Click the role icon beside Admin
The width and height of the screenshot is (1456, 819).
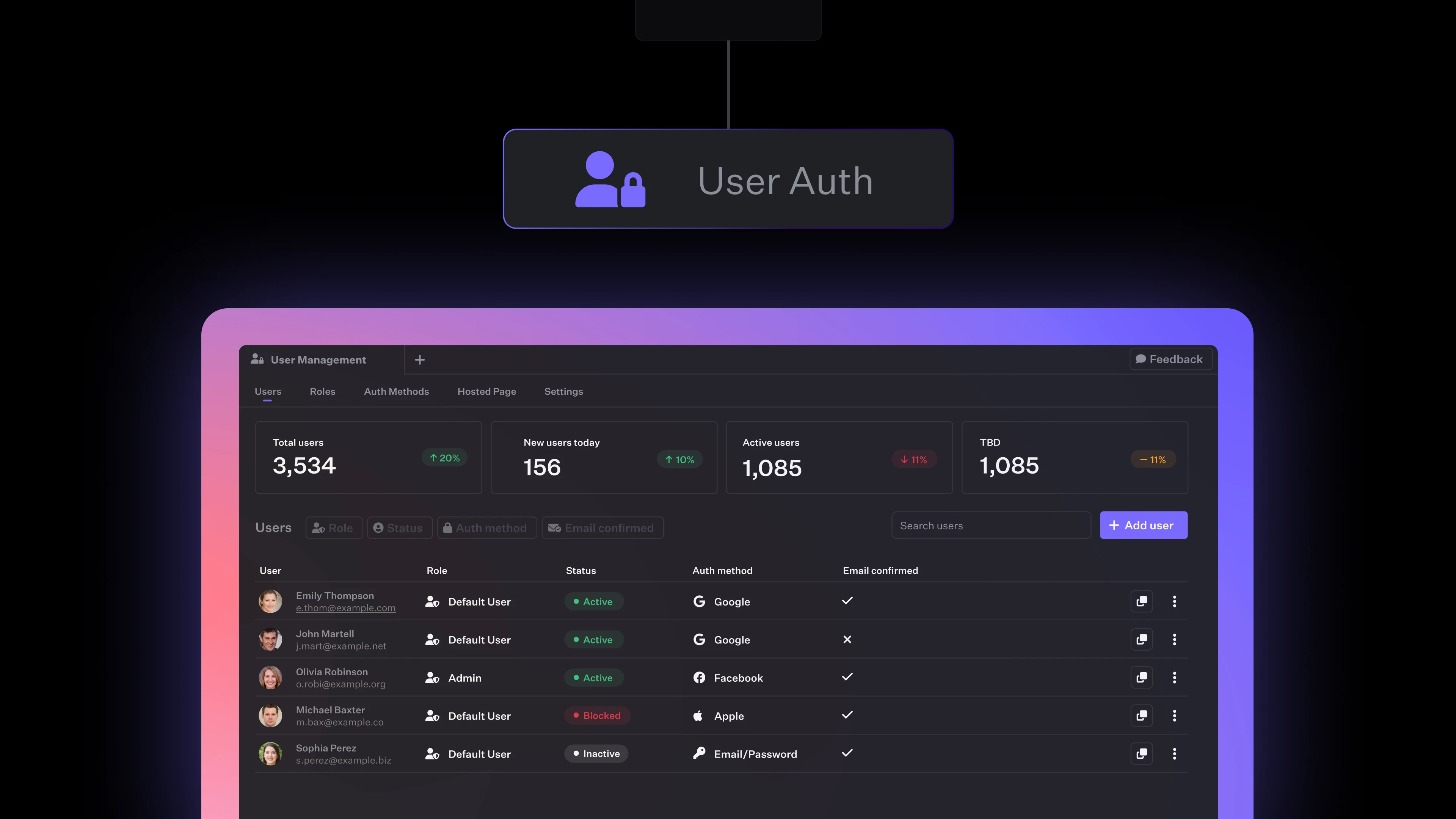point(432,677)
